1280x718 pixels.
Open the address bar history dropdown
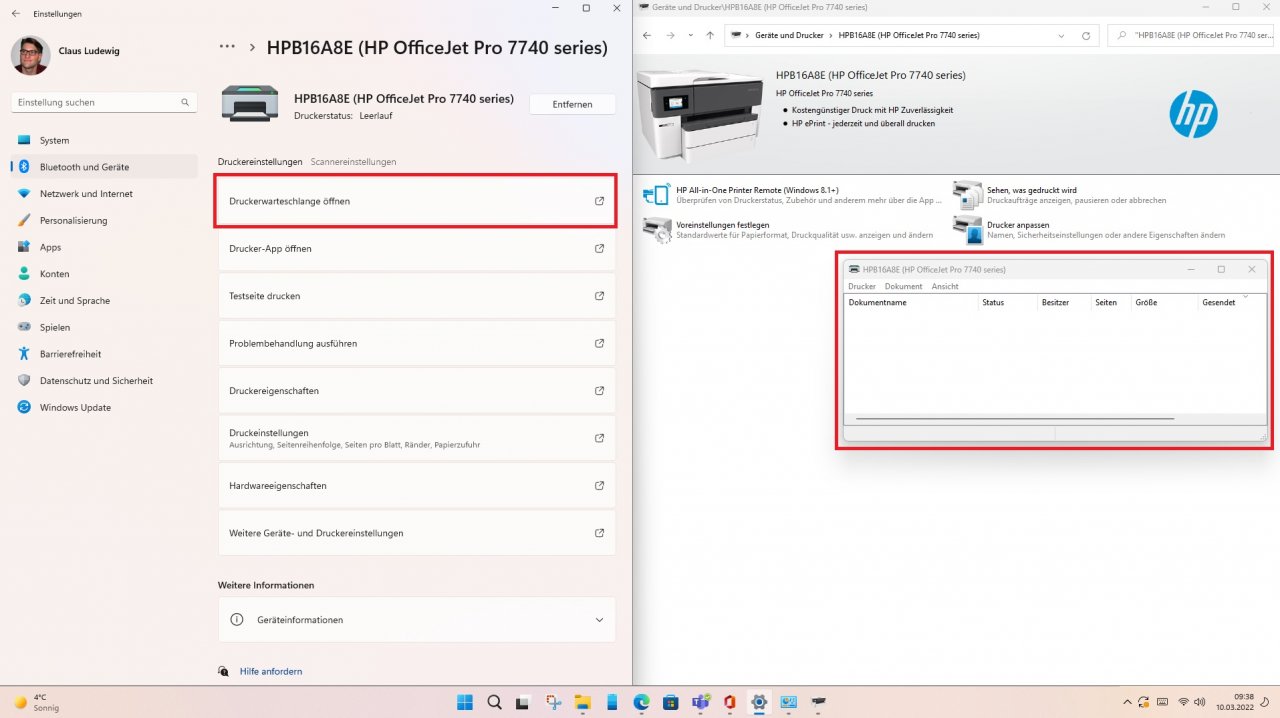(1062, 35)
